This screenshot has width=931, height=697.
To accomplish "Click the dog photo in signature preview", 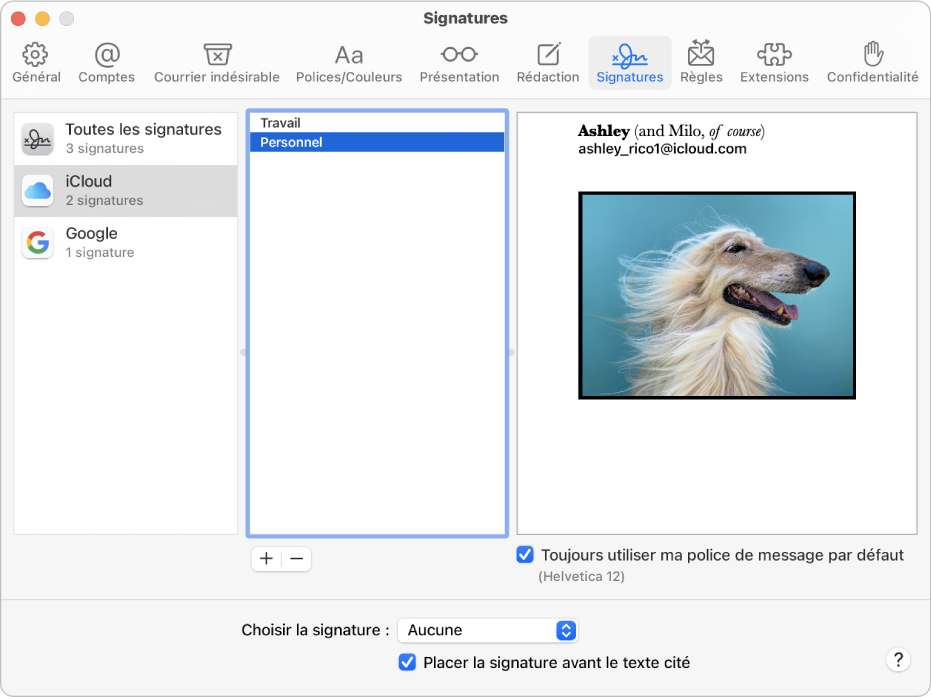I will click(x=716, y=296).
